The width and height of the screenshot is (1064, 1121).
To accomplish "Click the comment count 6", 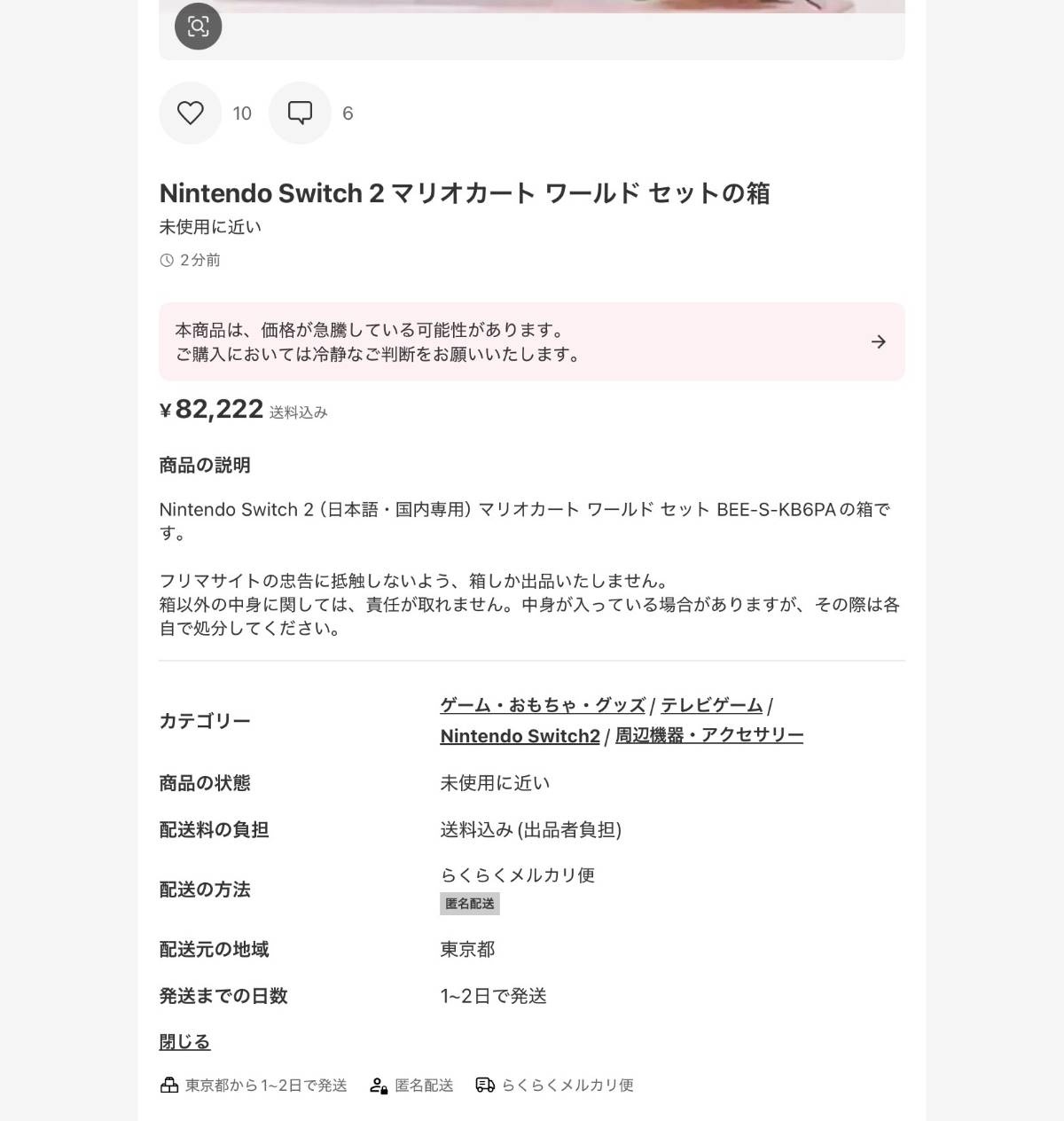I will pyautogui.click(x=348, y=114).
